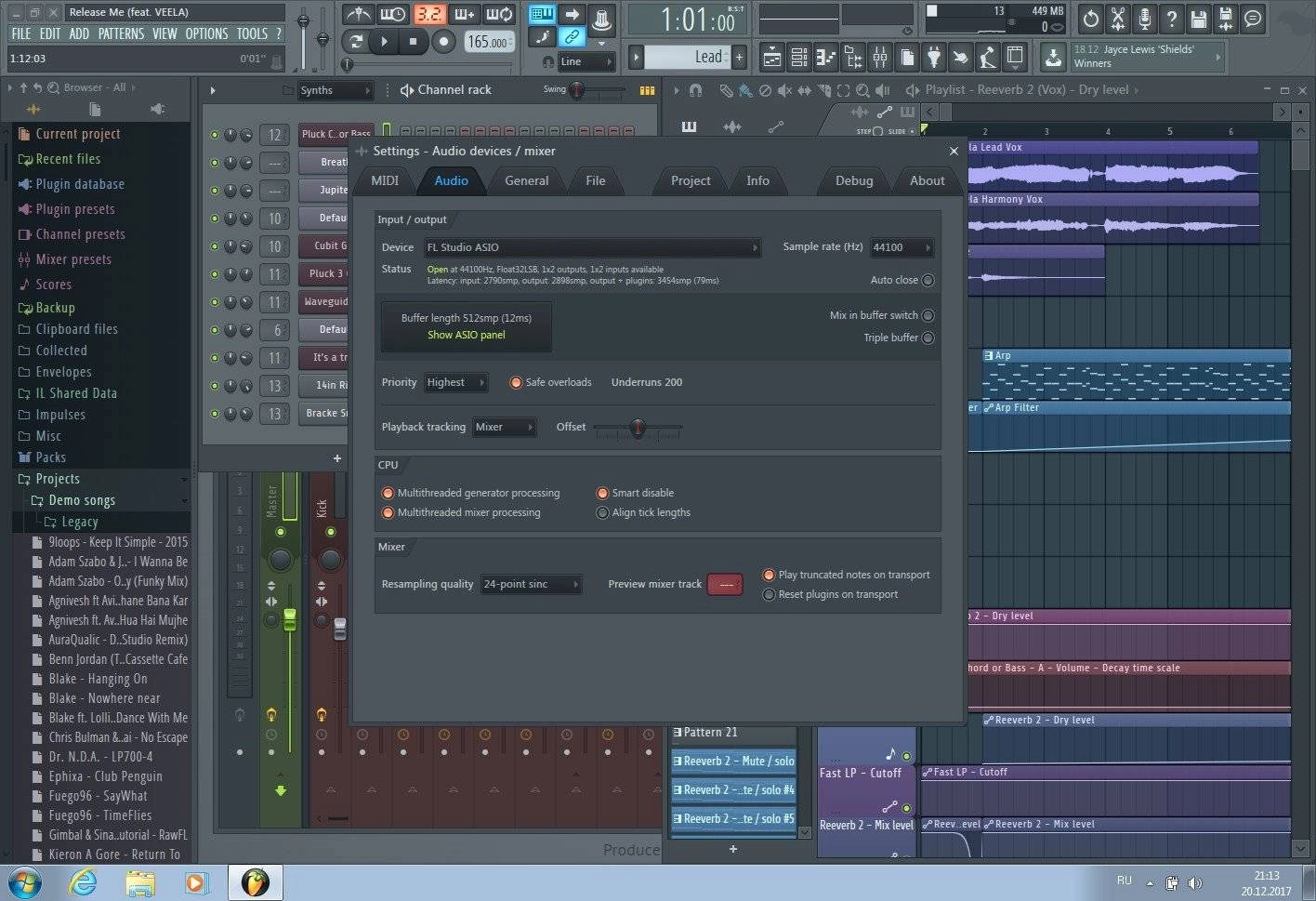Open the Device dropdown showing FL Studio ASIO
Image resolution: width=1316 pixels, height=901 pixels.
click(x=592, y=247)
